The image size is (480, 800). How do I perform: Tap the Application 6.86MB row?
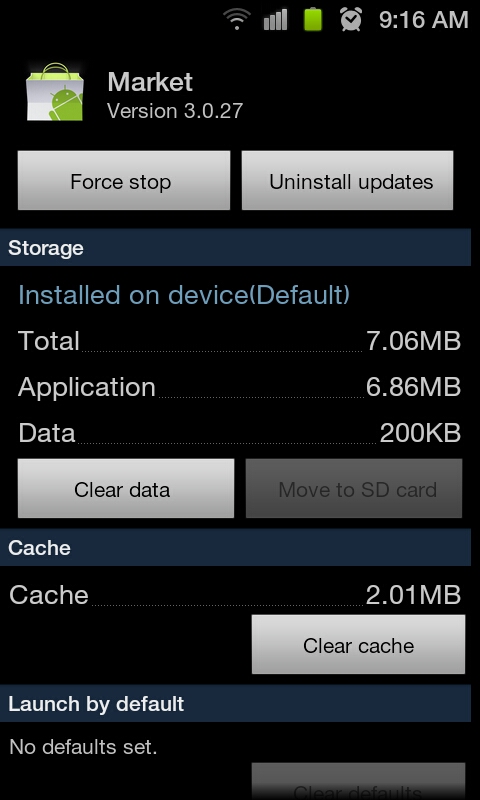click(239, 387)
